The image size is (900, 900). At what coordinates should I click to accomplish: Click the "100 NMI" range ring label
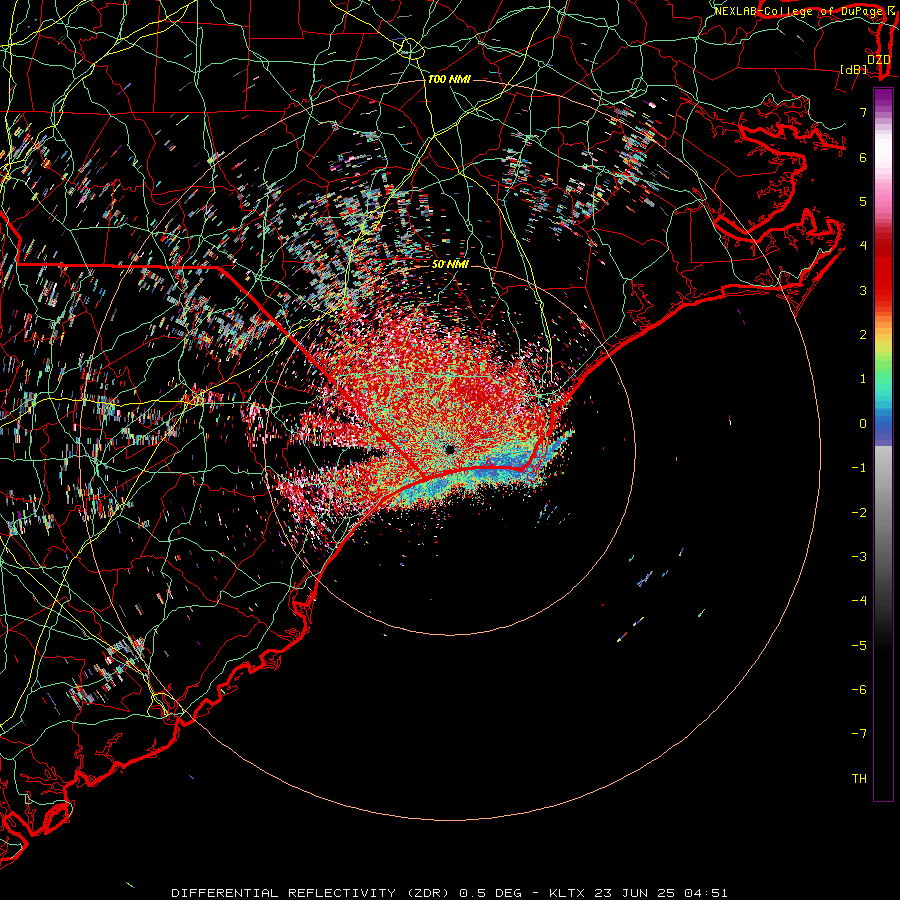point(449,79)
